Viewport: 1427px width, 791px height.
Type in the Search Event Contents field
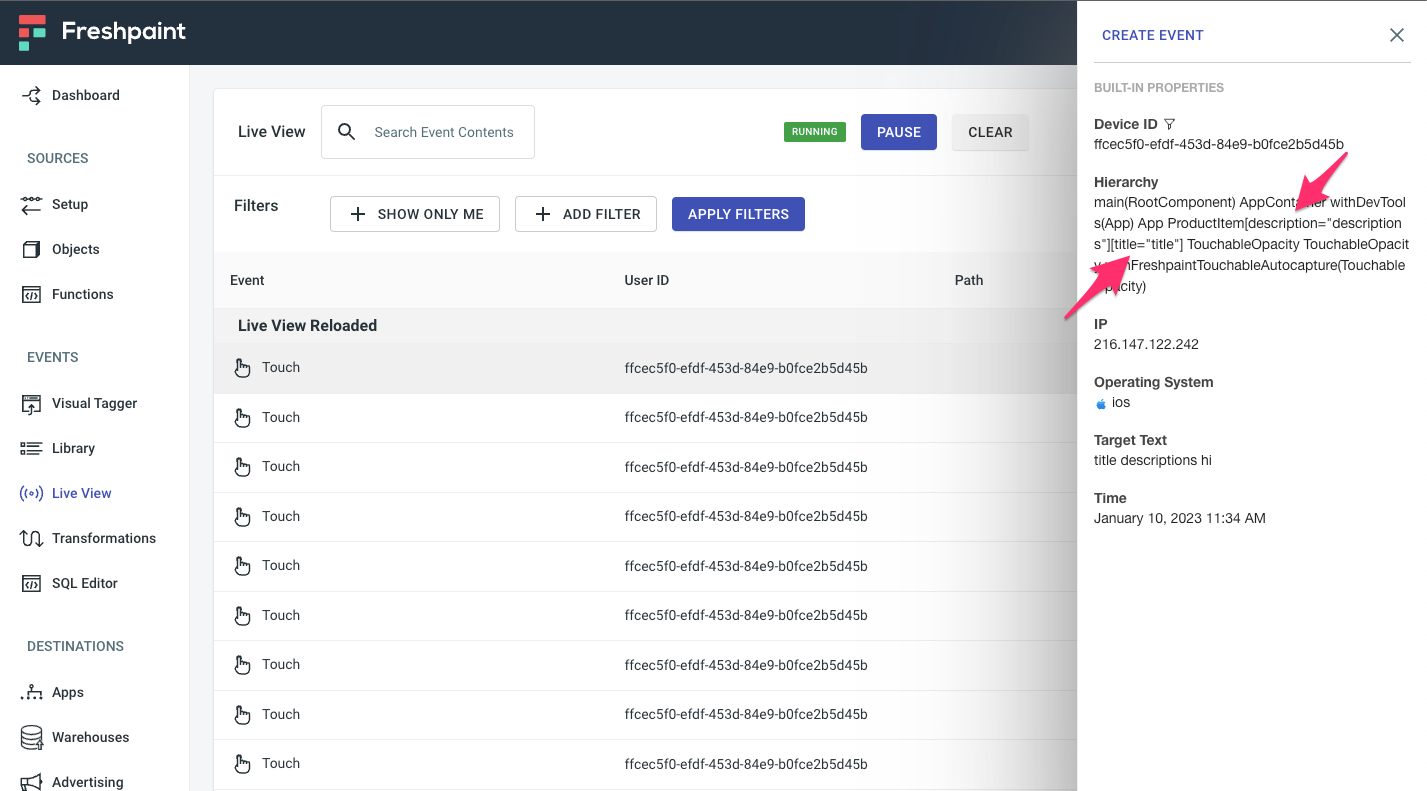click(444, 132)
